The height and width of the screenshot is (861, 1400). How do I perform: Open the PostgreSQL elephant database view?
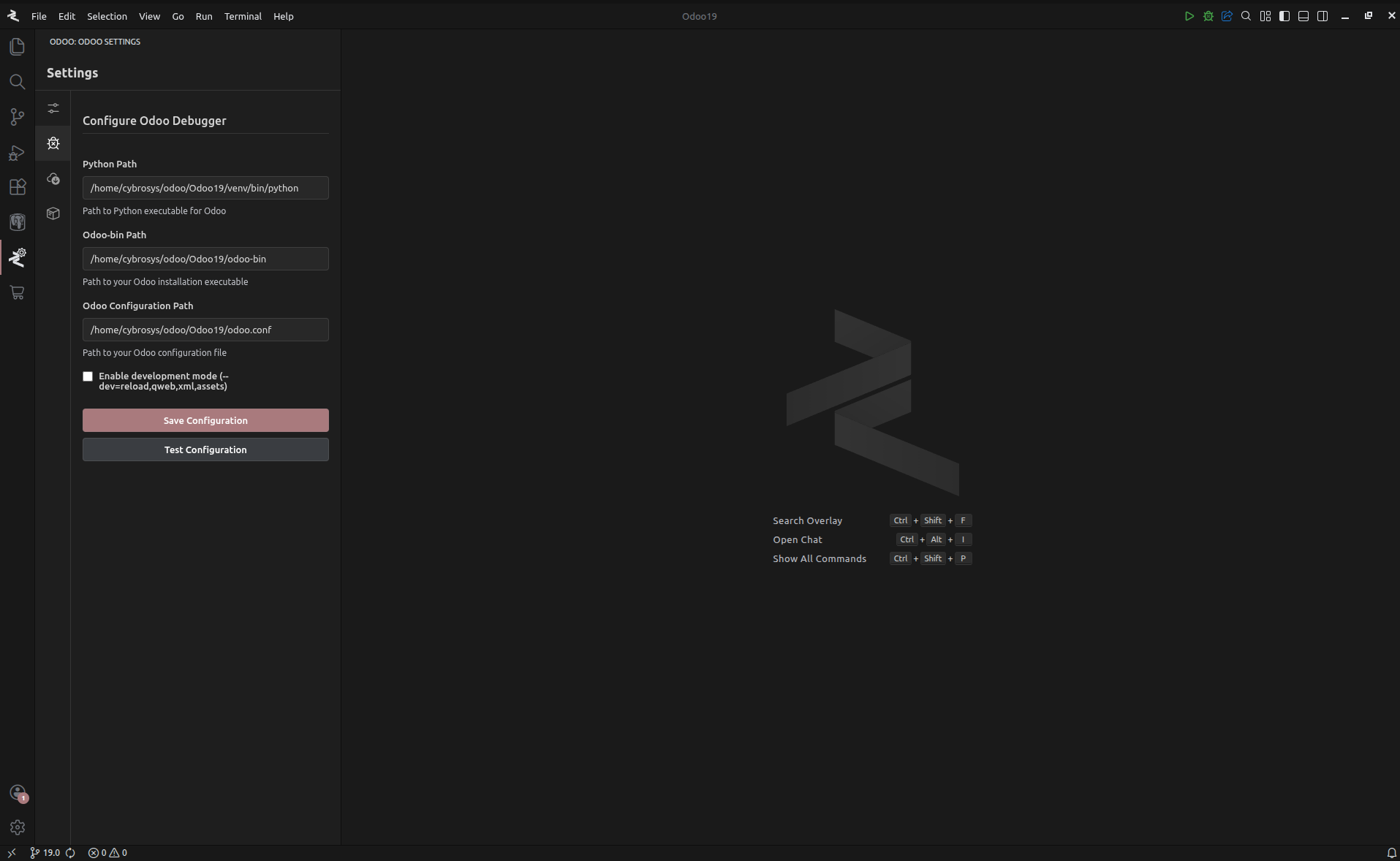(x=18, y=222)
